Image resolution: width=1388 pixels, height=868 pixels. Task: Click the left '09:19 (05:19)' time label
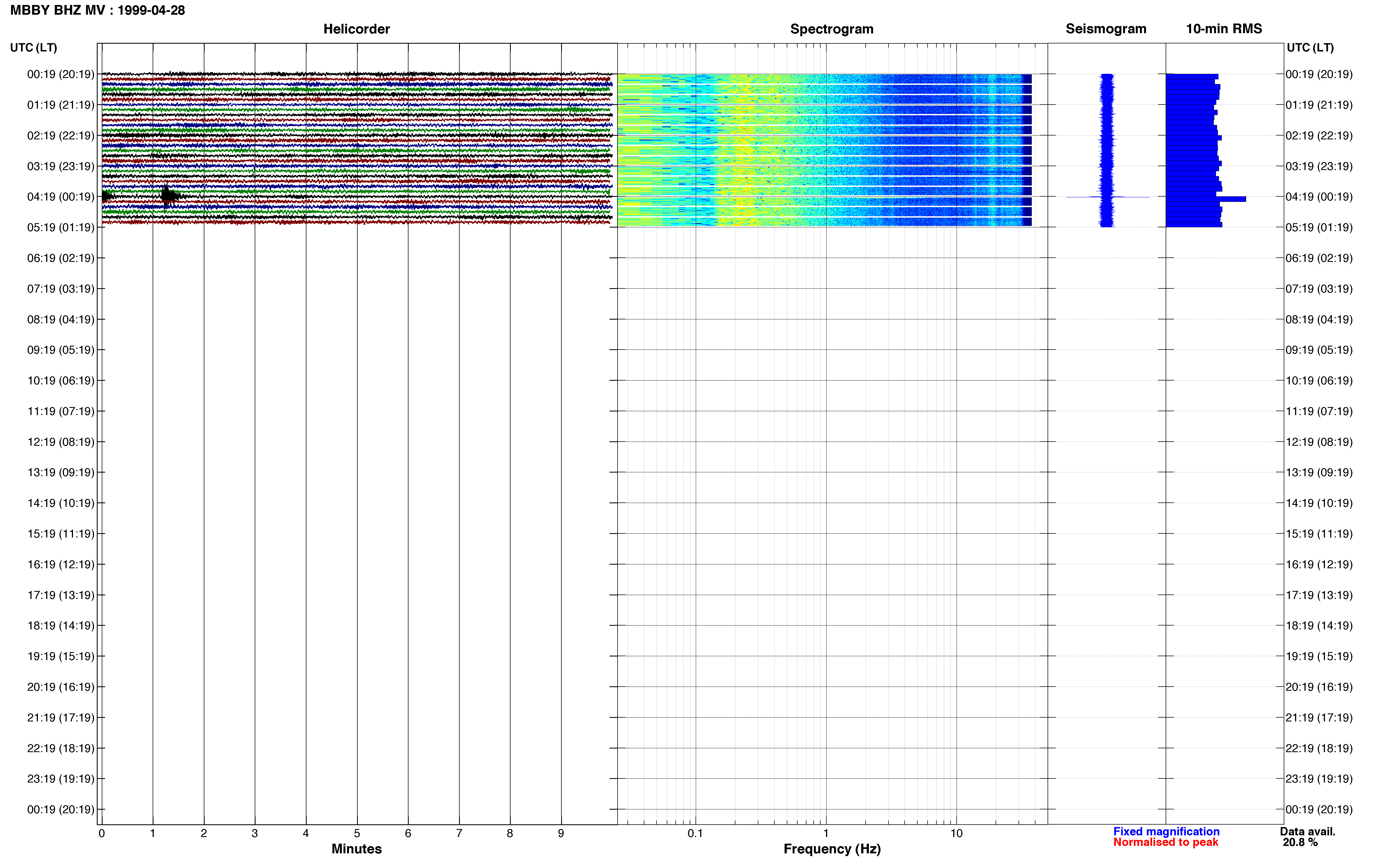pos(61,350)
